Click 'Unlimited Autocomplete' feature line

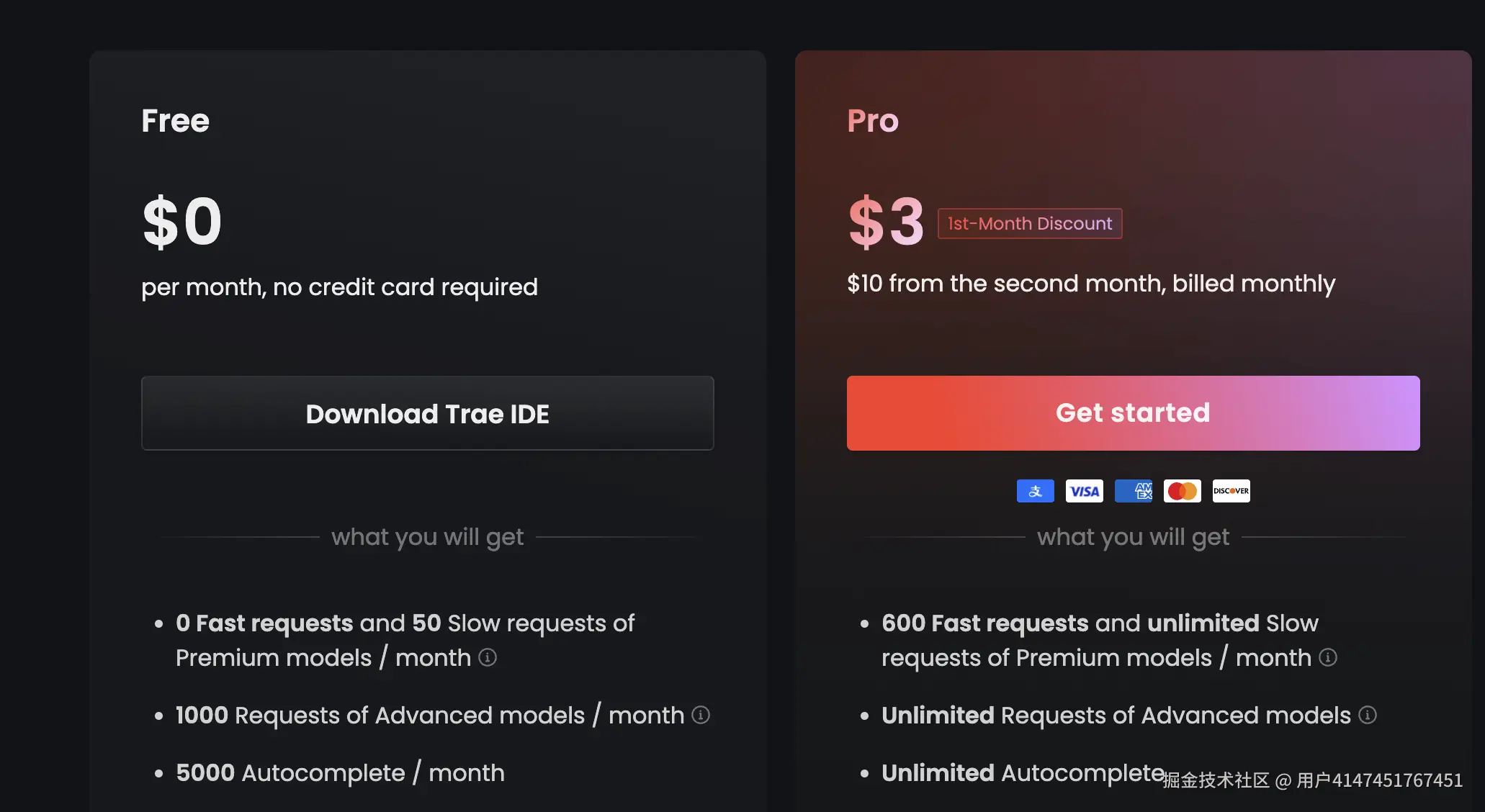[x=1023, y=772]
